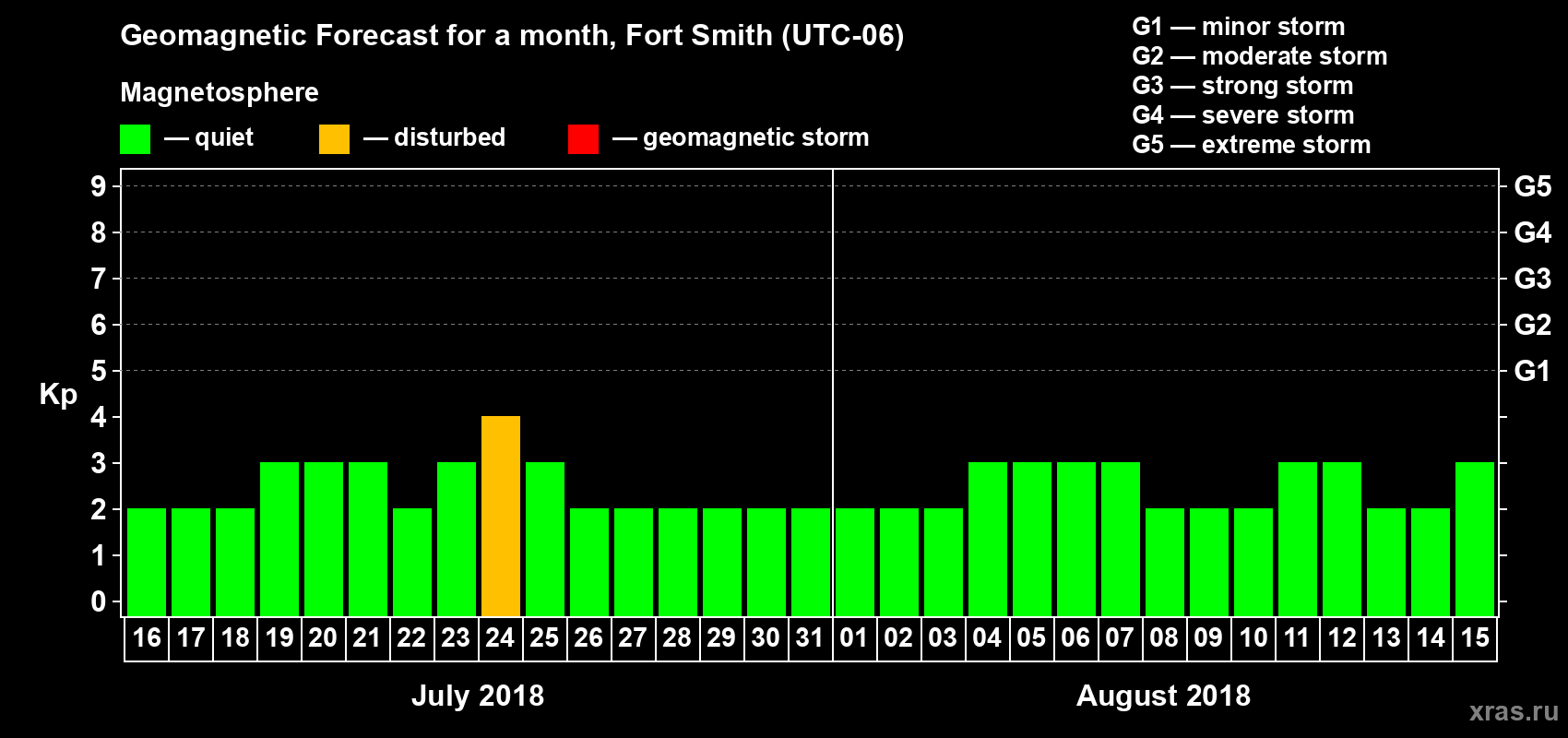Click the '— disturbed' legend label

tap(434, 137)
